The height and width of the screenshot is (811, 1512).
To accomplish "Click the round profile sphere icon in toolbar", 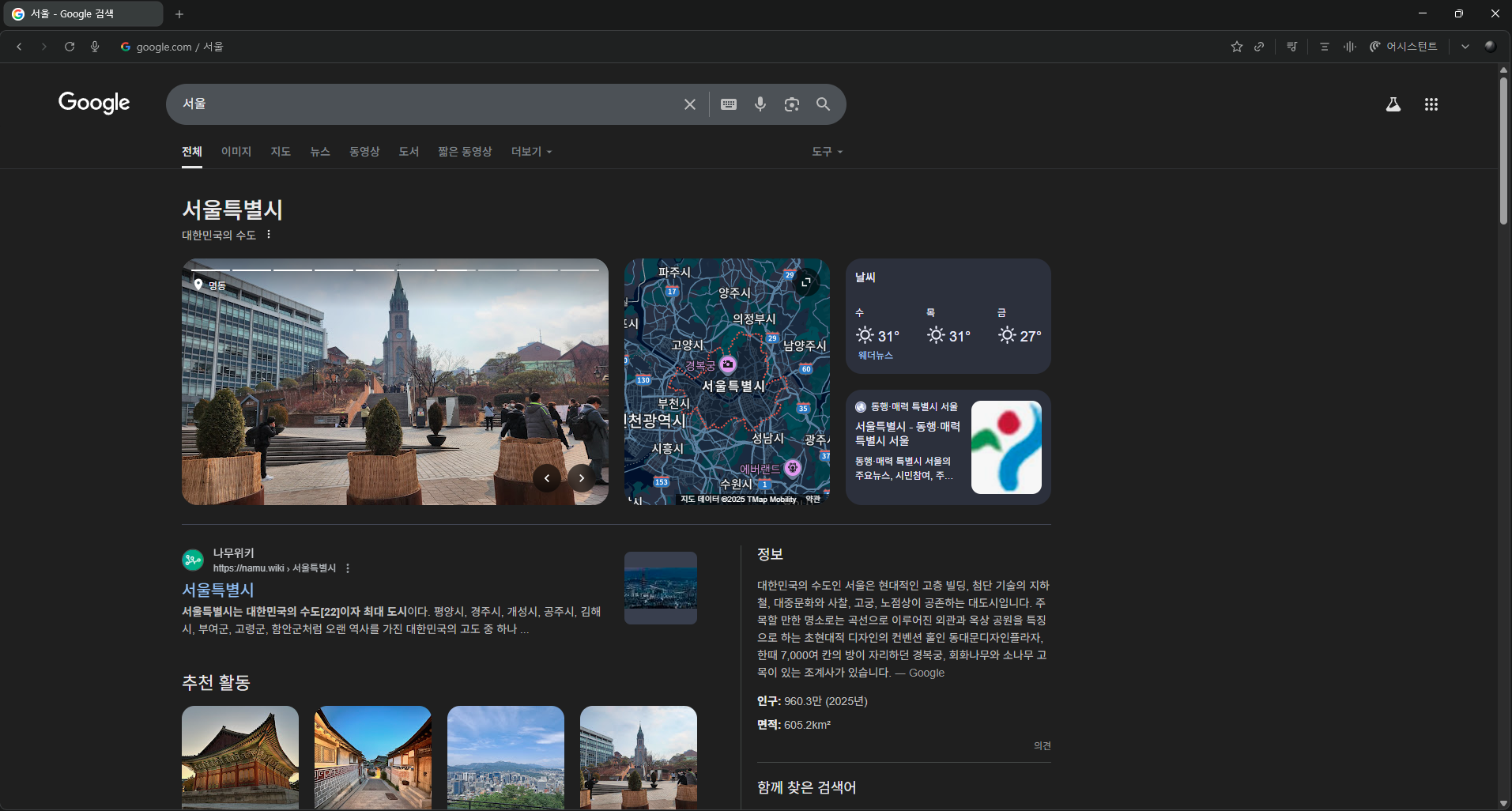I will 1490,47.
